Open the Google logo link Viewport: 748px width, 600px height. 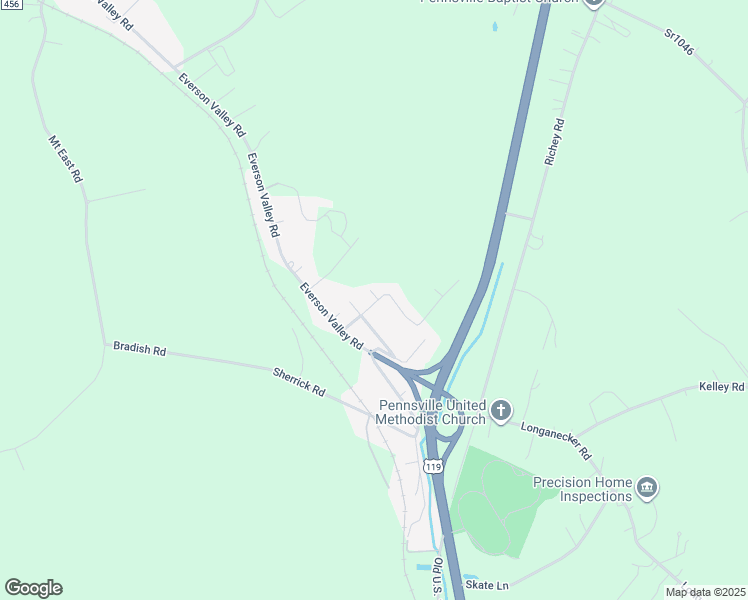pos(33,588)
